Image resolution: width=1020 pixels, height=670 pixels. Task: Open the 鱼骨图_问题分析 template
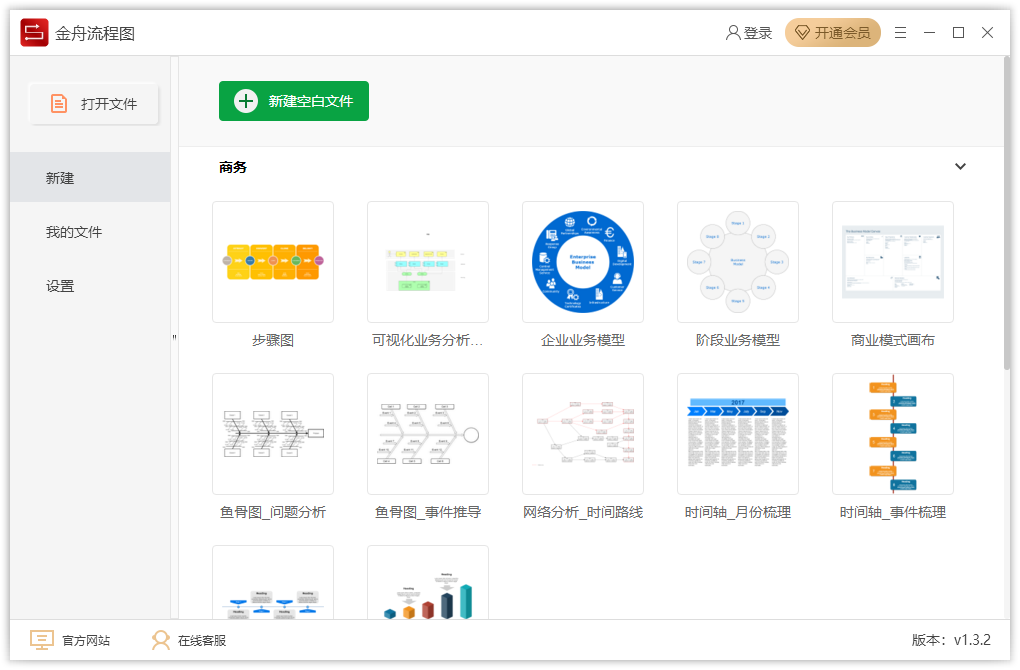(x=272, y=434)
